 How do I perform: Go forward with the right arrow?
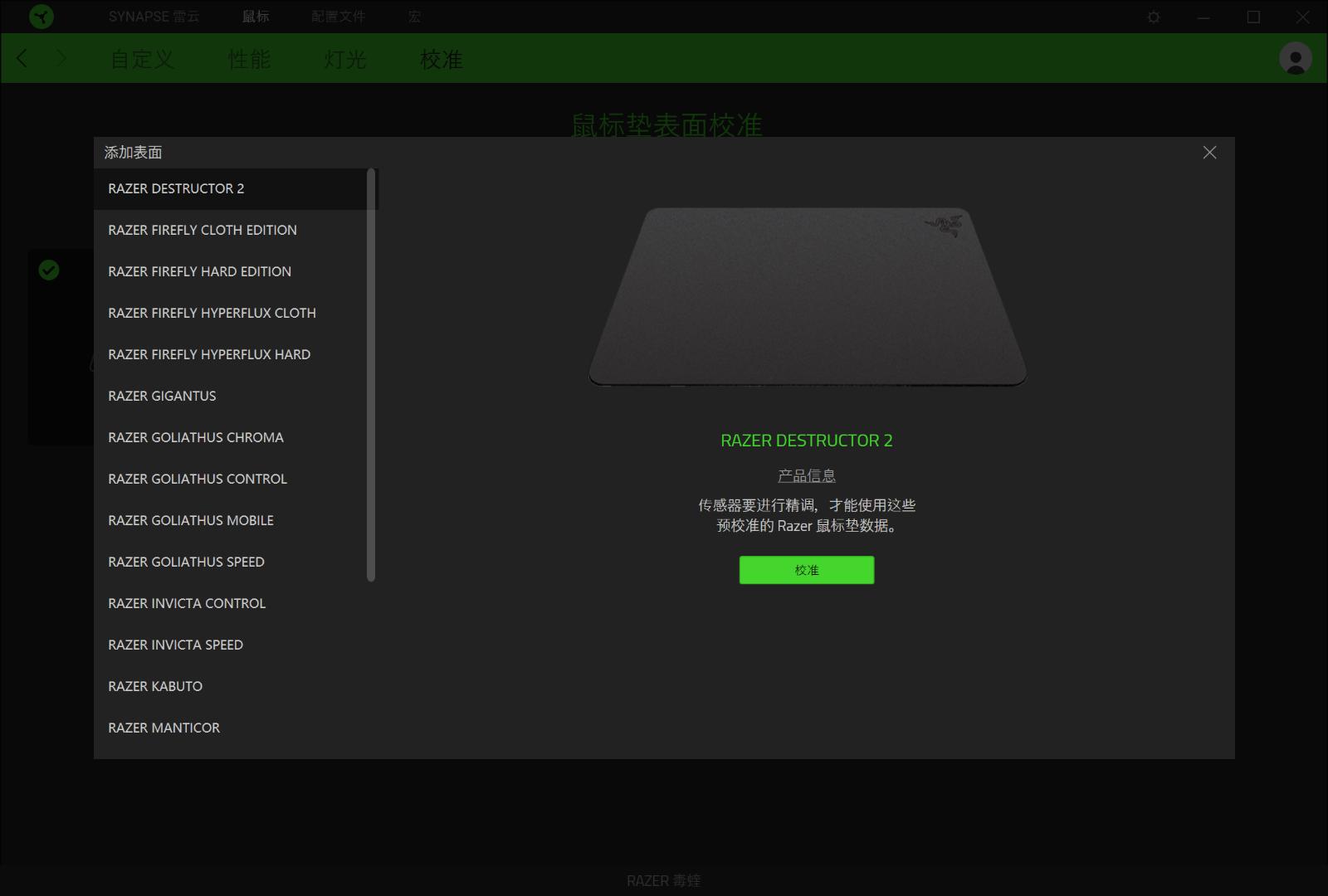coord(61,58)
